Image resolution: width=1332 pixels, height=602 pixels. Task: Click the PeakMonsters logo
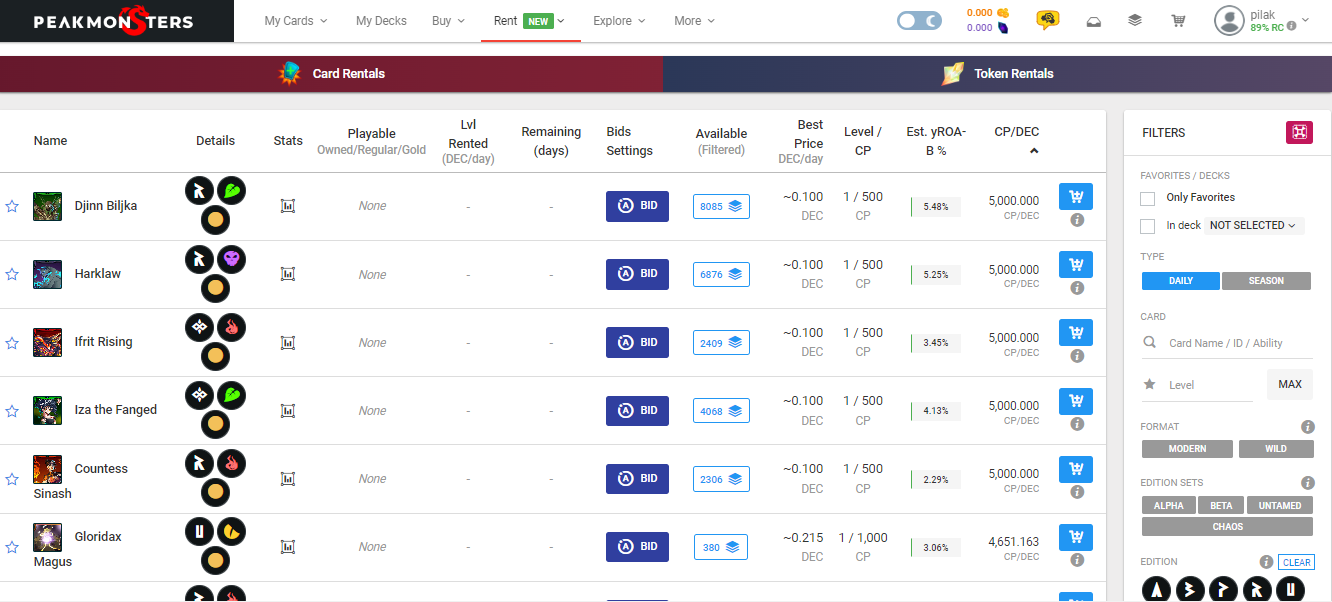tap(113, 21)
